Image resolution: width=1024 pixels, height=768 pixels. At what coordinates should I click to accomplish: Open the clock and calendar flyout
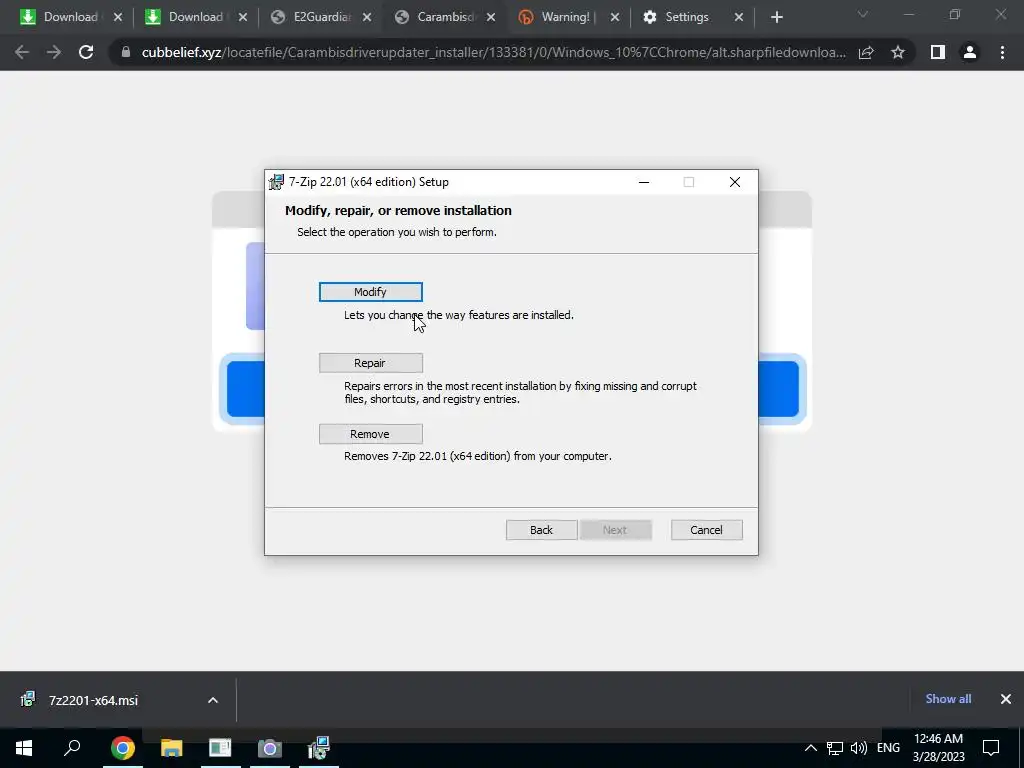pos(938,748)
